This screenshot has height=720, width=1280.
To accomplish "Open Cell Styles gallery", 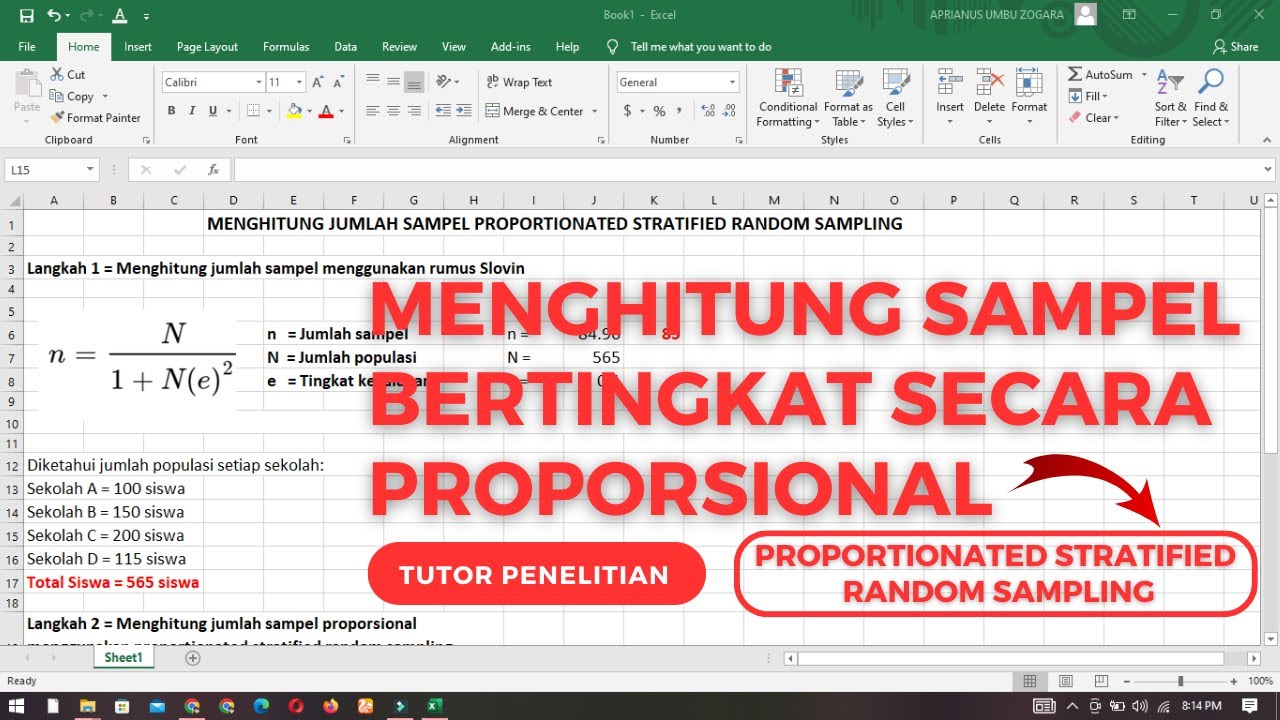I will 896,98.
